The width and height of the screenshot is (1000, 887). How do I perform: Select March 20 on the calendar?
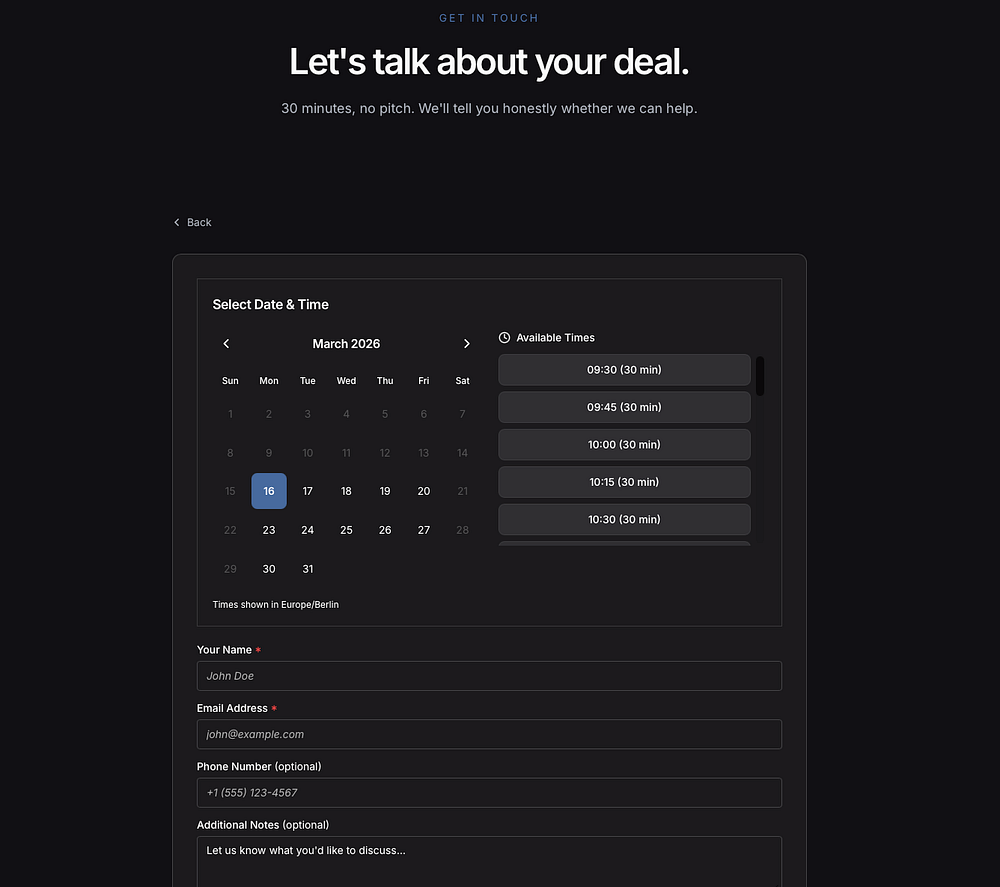(x=423, y=491)
